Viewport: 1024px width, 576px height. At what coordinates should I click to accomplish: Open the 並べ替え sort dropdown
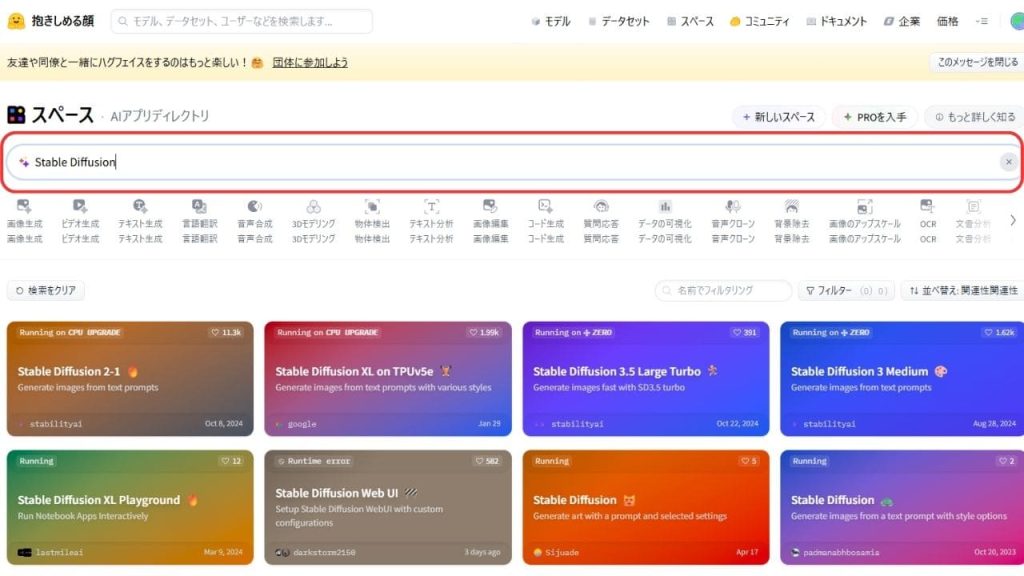coord(963,291)
